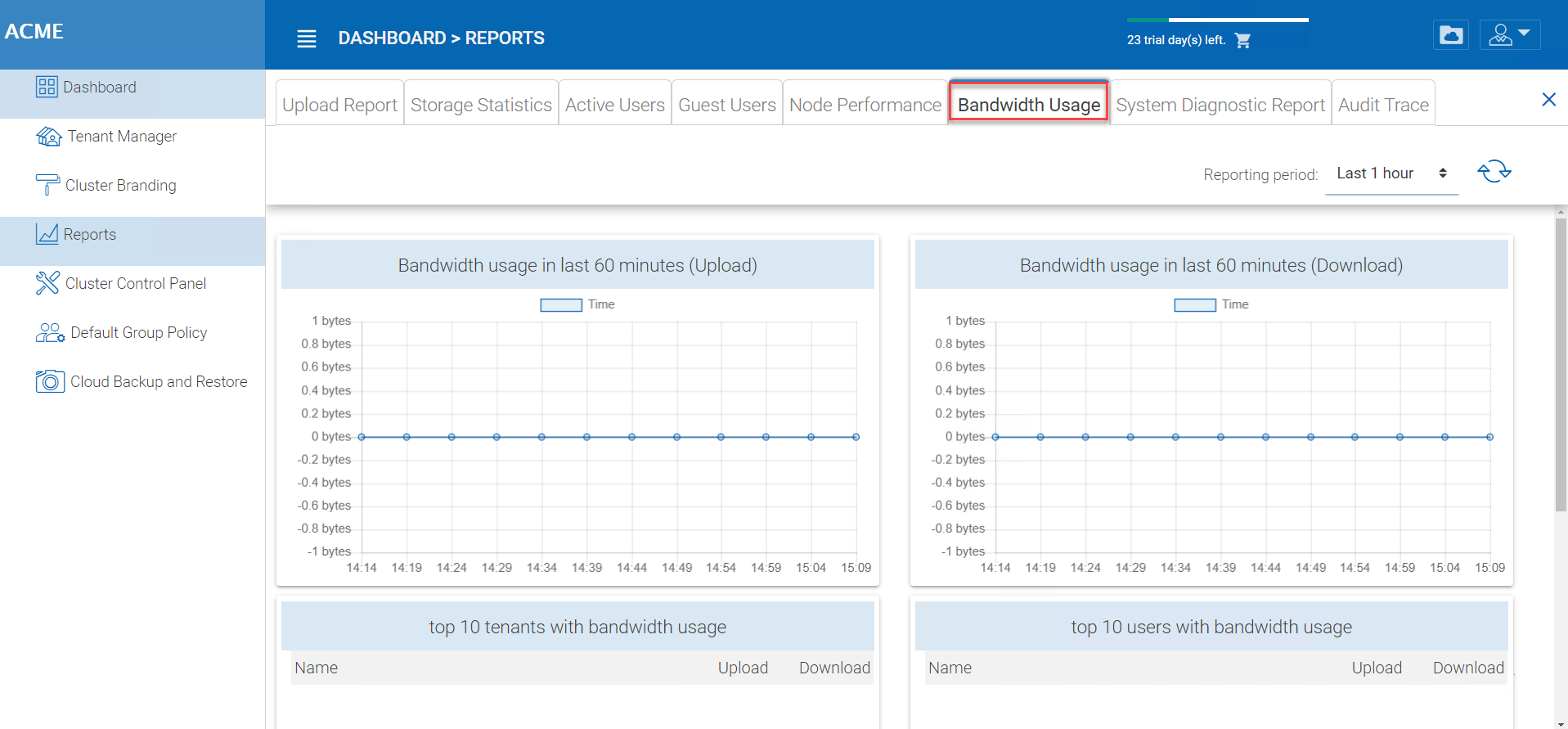Viewport: 1568px width, 729px height.
Task: Click the shopping cart icon
Action: coord(1242,40)
